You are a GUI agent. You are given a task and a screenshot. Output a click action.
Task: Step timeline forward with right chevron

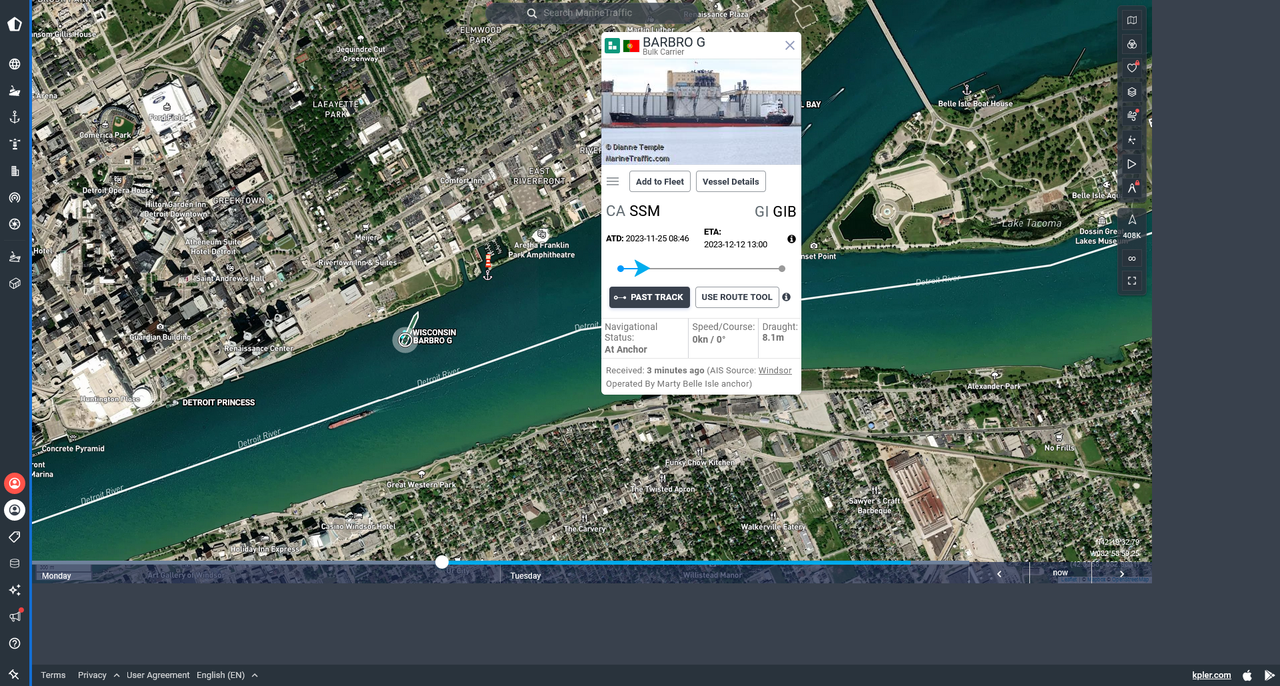[x=1121, y=573]
